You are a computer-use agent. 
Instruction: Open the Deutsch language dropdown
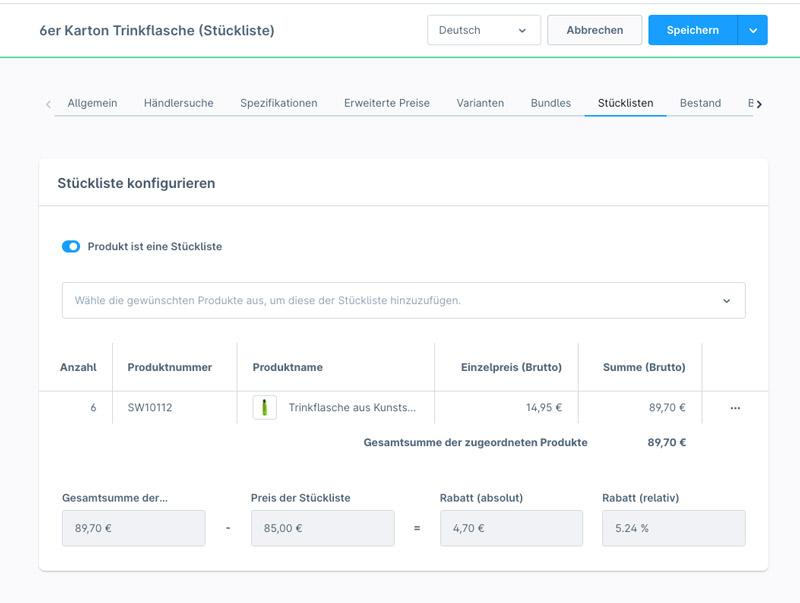pyautogui.click(x=483, y=30)
